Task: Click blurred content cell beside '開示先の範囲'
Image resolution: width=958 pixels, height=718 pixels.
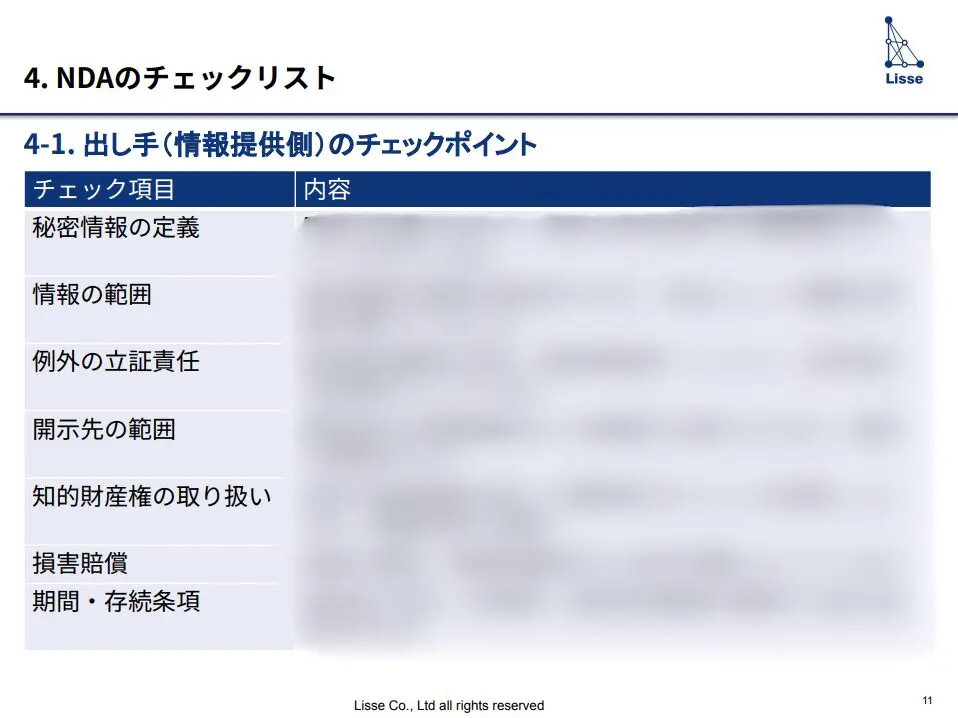Action: click(x=612, y=443)
